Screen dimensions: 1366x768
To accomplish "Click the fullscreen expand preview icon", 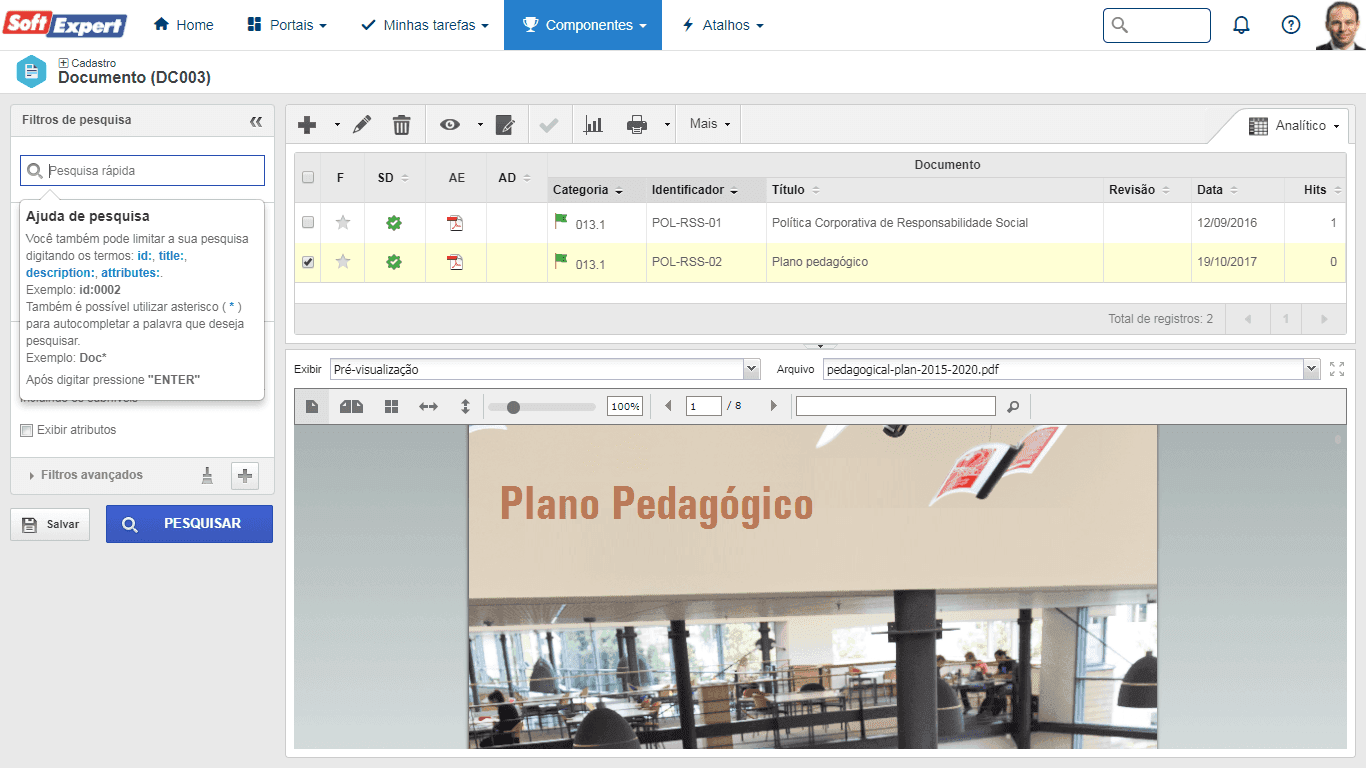I will (x=1337, y=369).
